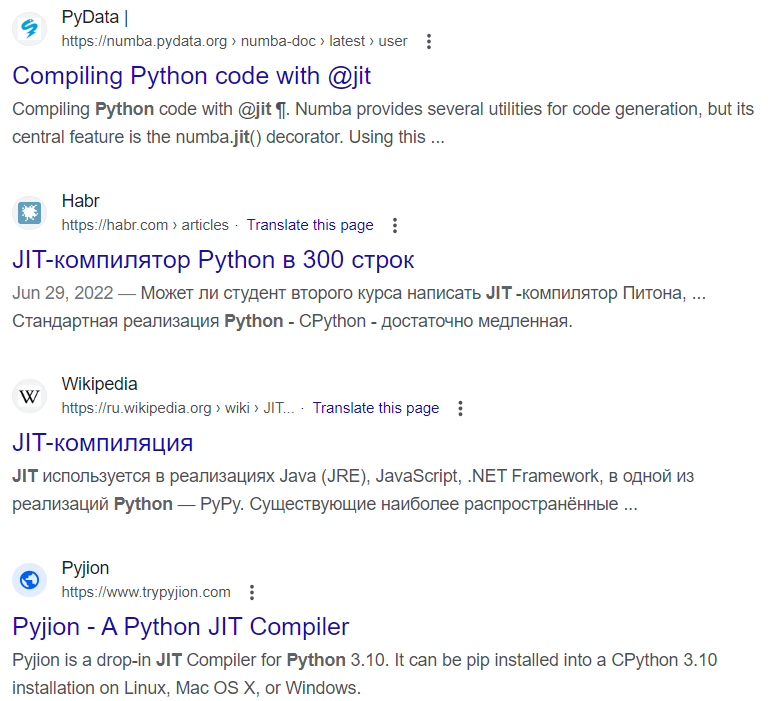Click the "Pyjion" site name

tap(85, 568)
